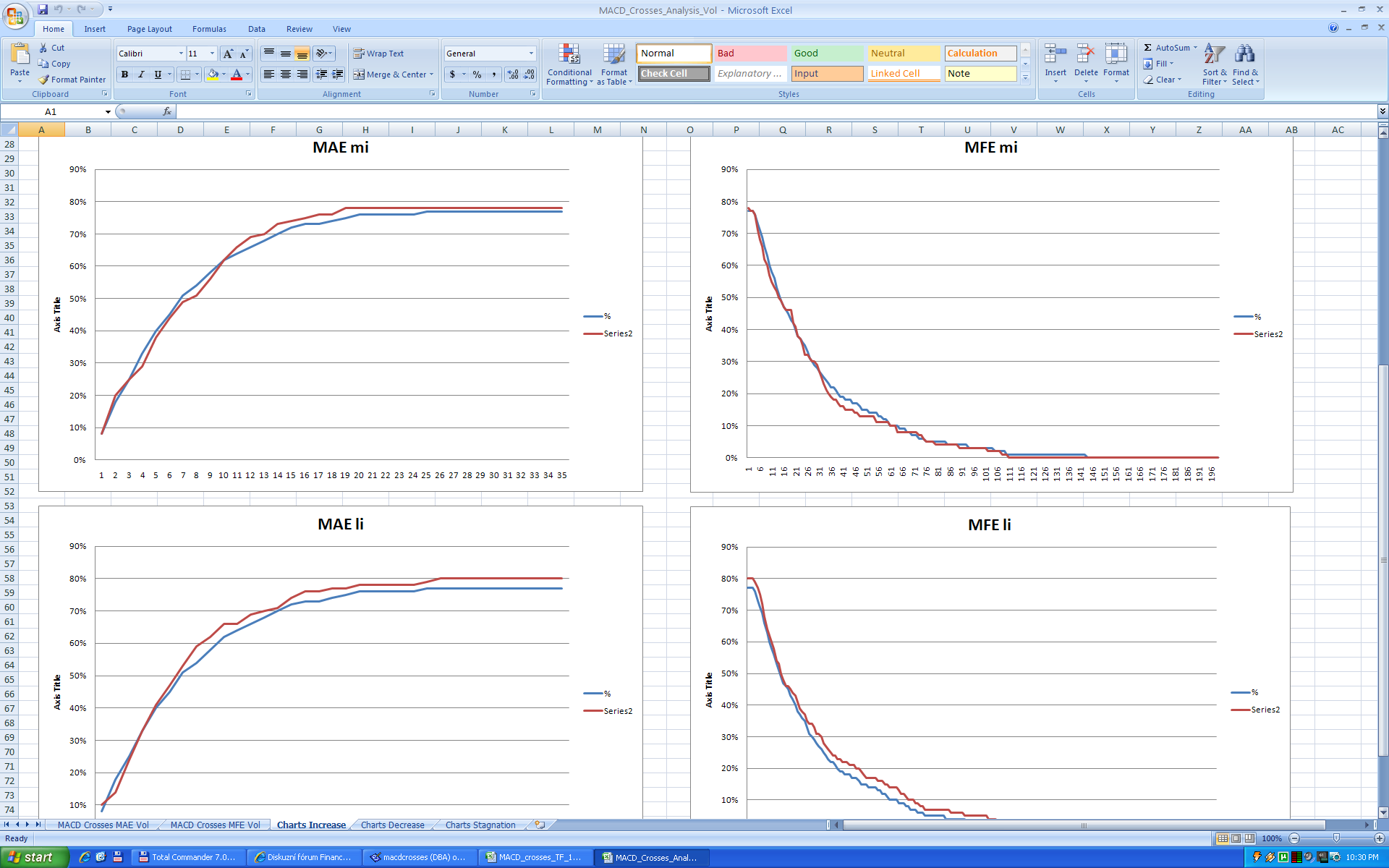Viewport: 1389px width, 868px height.
Task: Open the Name Box dropdown arrow
Action: pyautogui.click(x=108, y=112)
